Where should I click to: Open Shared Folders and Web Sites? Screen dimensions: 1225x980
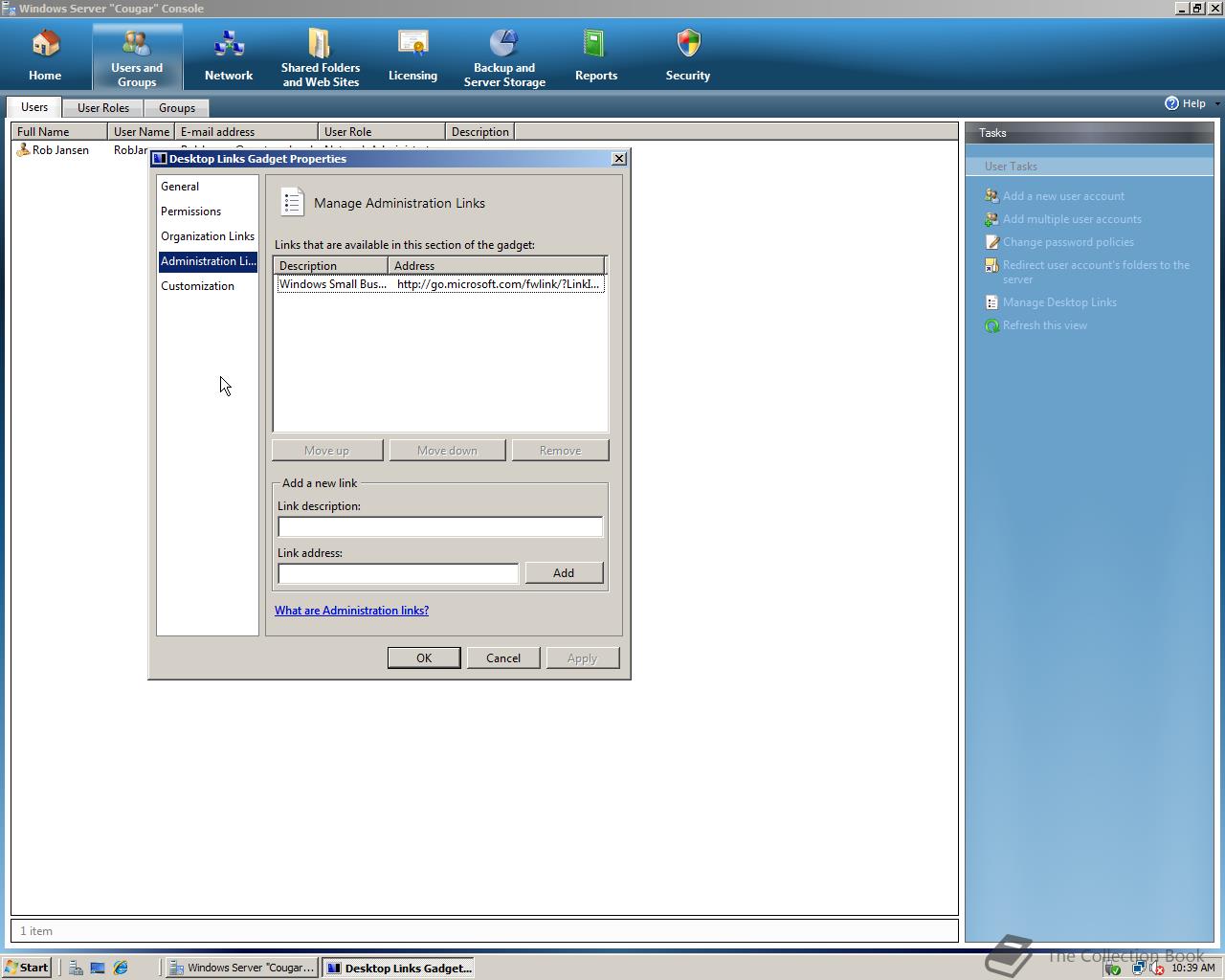pos(320,43)
